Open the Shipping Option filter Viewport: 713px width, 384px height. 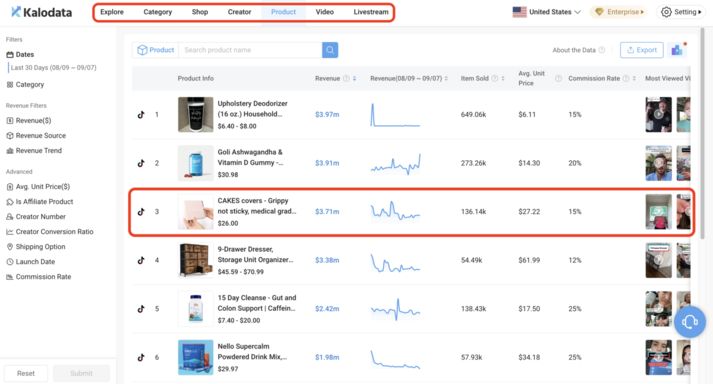click(36, 246)
